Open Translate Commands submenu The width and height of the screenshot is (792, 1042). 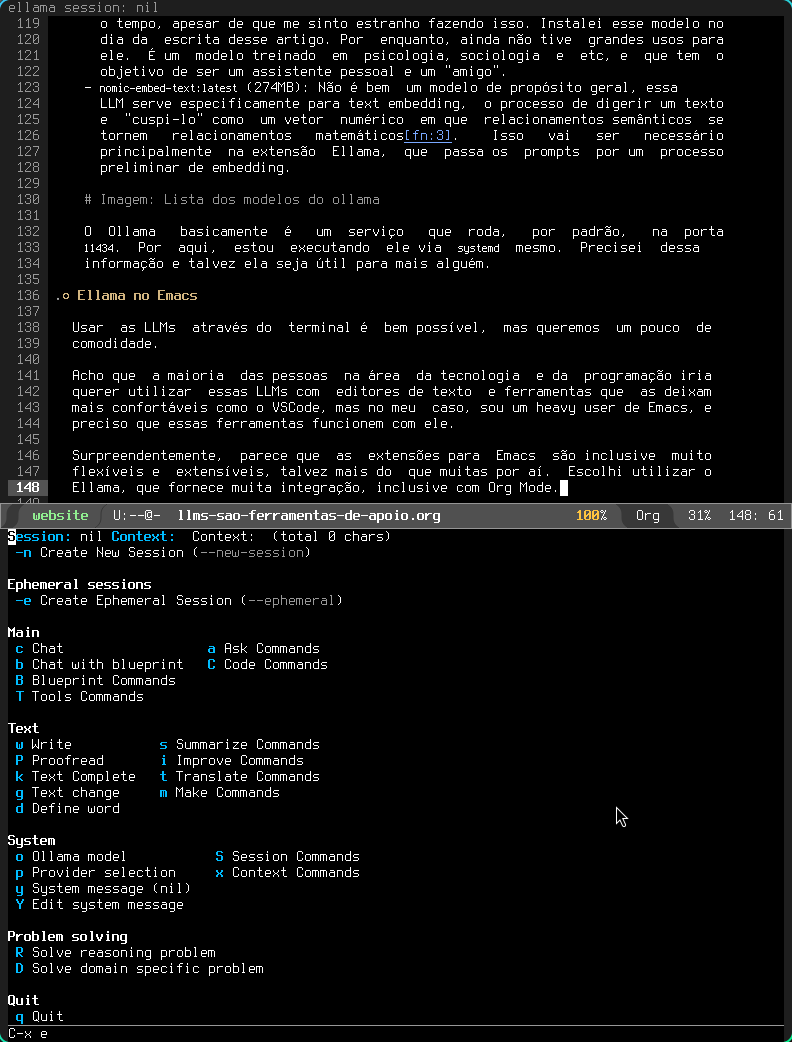pyautogui.click(x=247, y=776)
